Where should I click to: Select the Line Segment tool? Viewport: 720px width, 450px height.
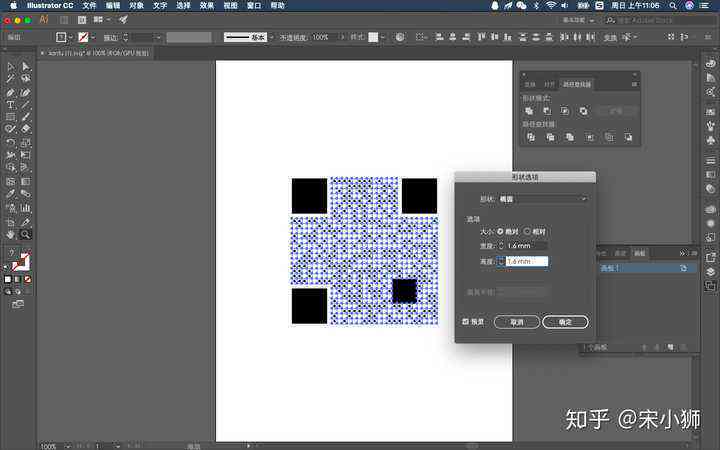click(x=25, y=105)
